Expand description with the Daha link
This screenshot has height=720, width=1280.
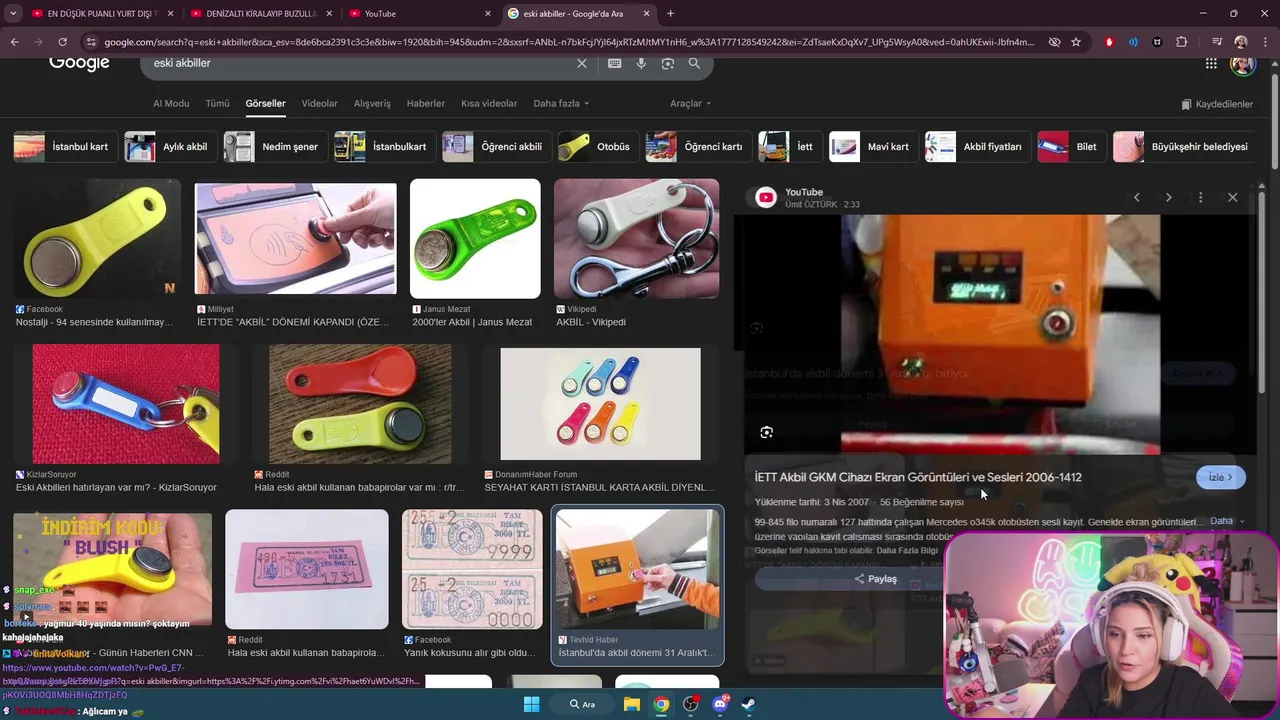pyautogui.click(x=1227, y=521)
